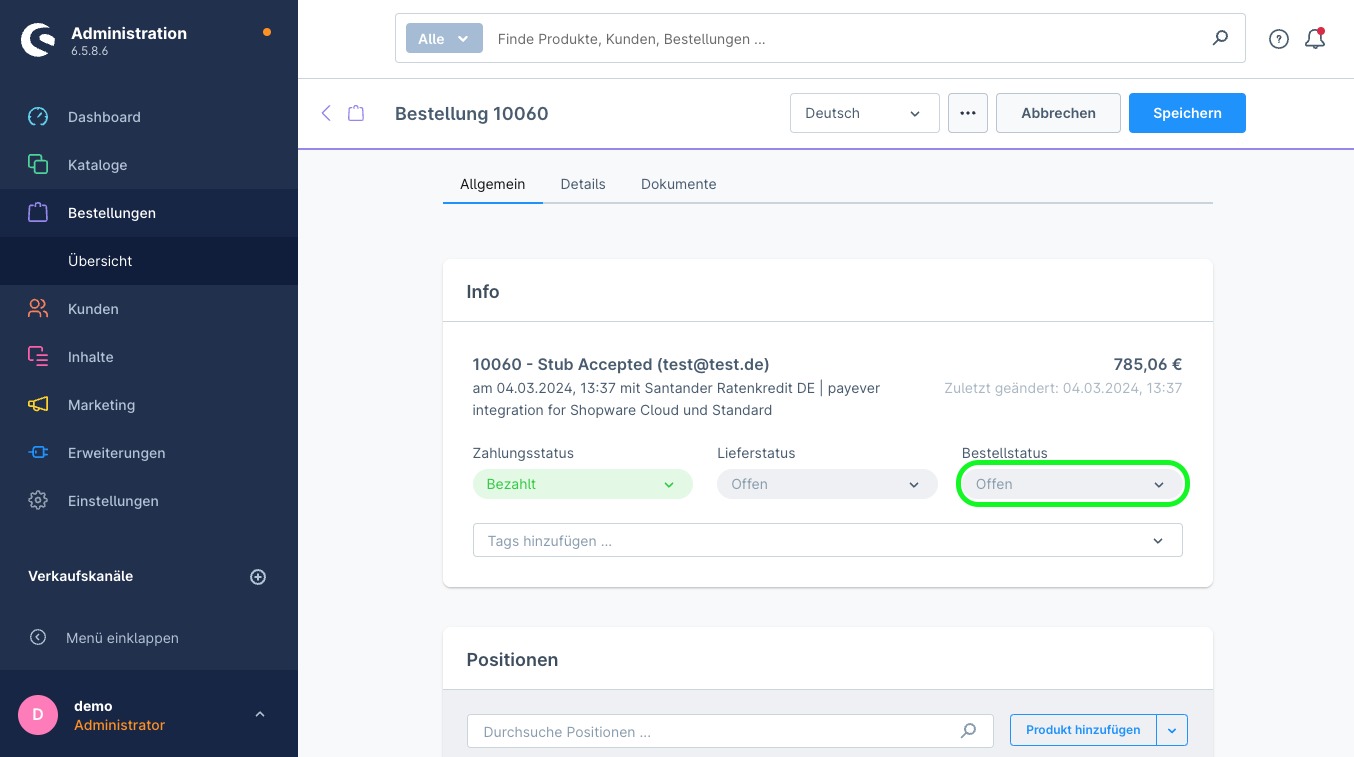Viewport: 1354px width, 757px height.
Task: Open the three-dot more actions button
Action: pyautogui.click(x=967, y=113)
